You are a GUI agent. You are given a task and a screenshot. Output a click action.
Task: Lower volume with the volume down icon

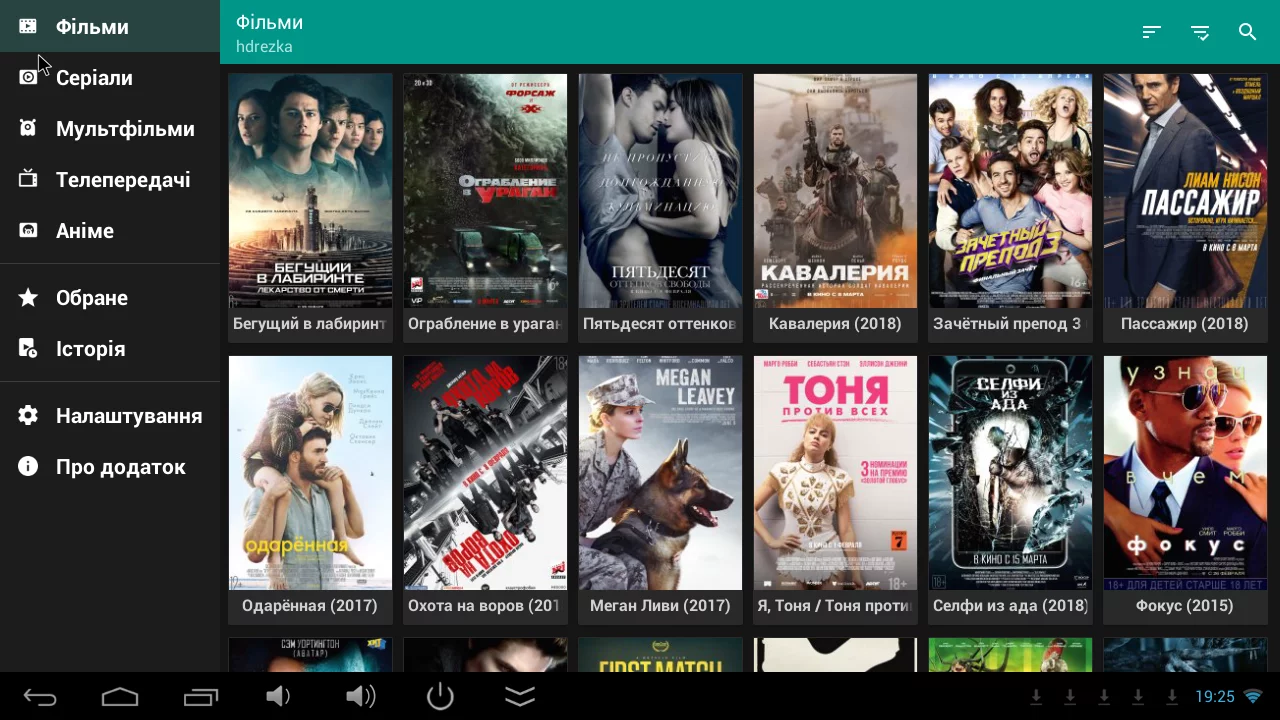[x=278, y=697]
